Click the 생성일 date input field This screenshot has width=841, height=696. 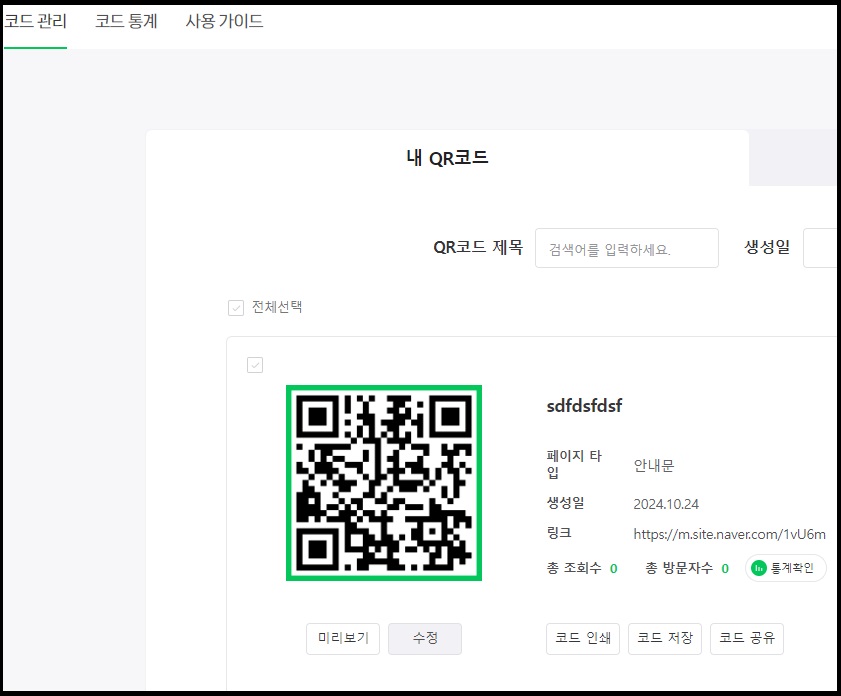tap(820, 248)
